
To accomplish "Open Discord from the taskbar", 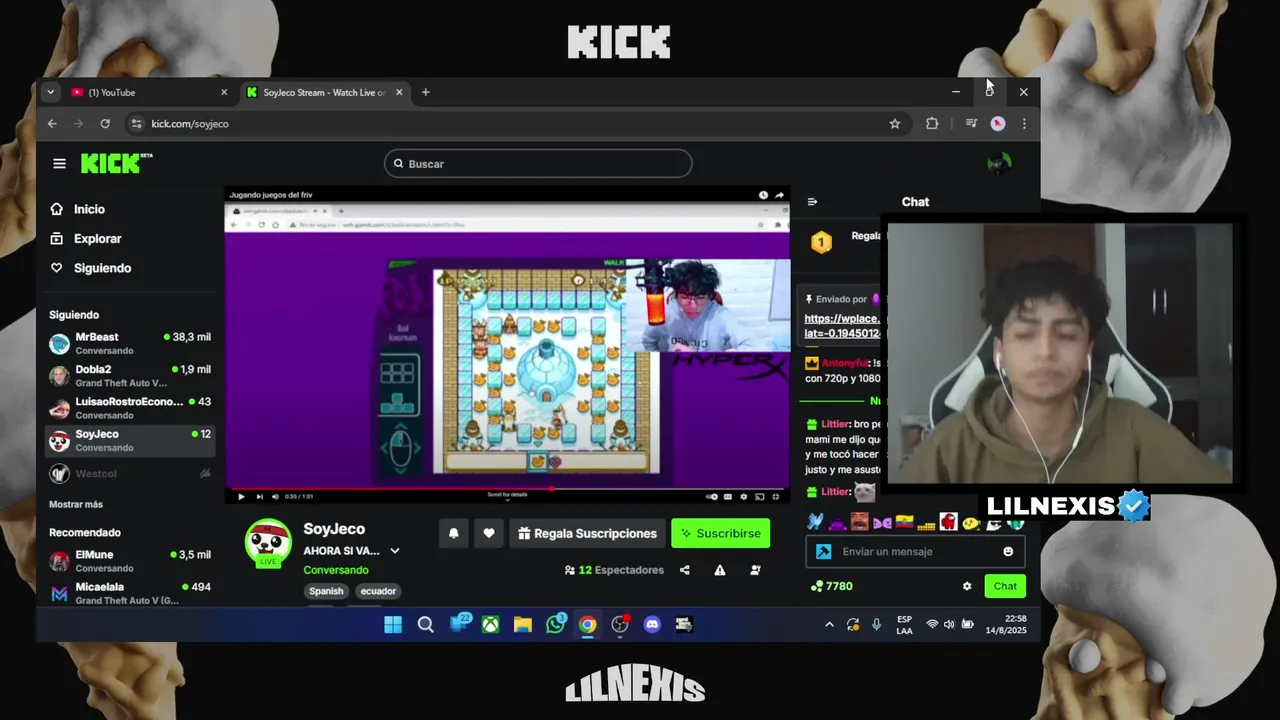I will (652, 625).
